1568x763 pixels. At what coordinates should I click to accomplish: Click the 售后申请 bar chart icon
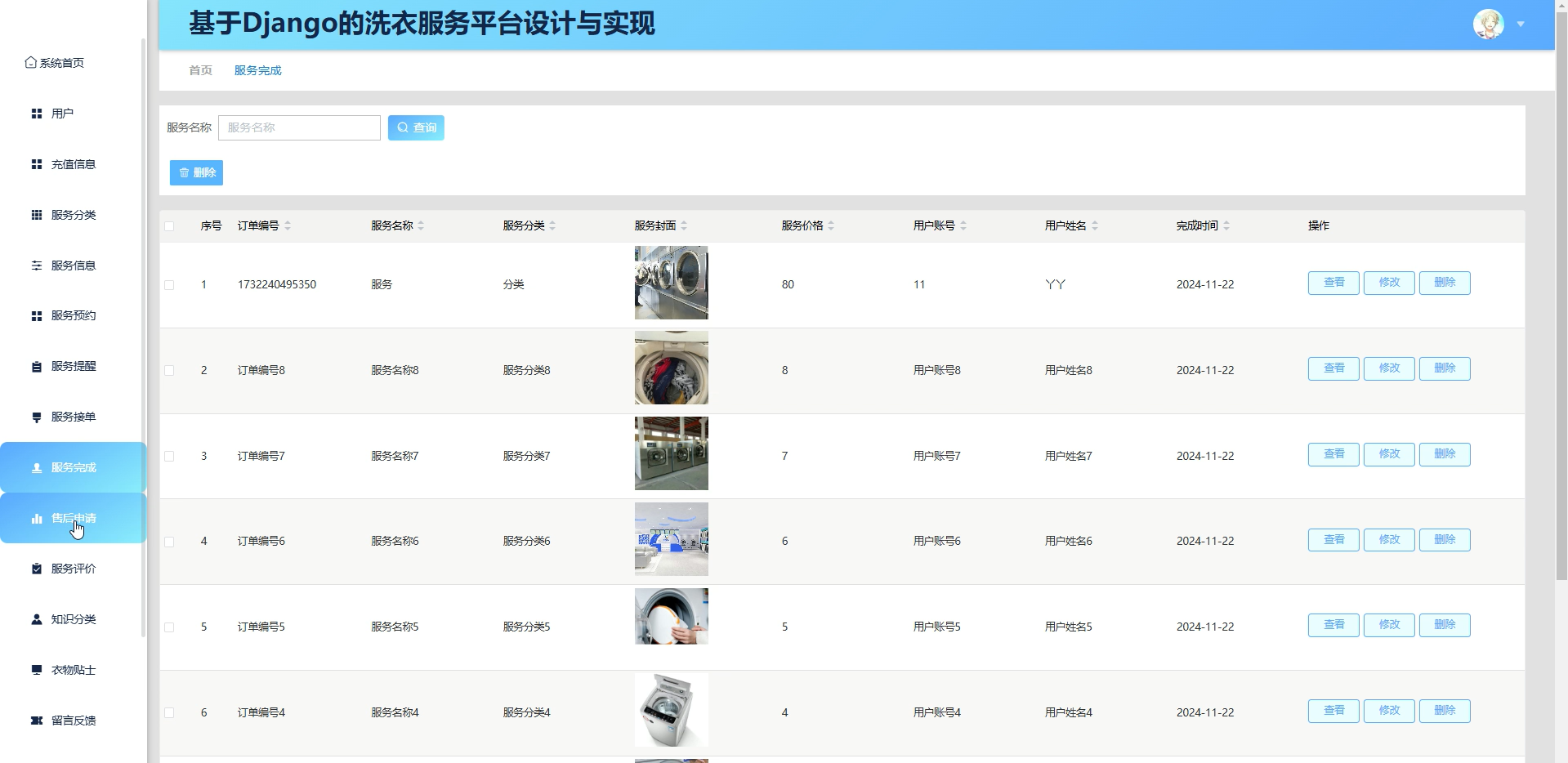coord(37,519)
